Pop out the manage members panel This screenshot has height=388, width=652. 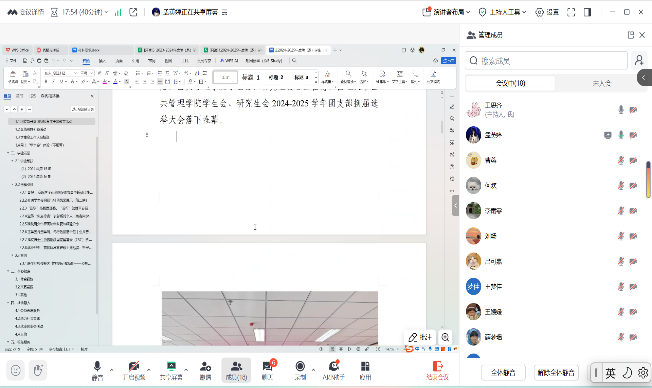(631, 35)
